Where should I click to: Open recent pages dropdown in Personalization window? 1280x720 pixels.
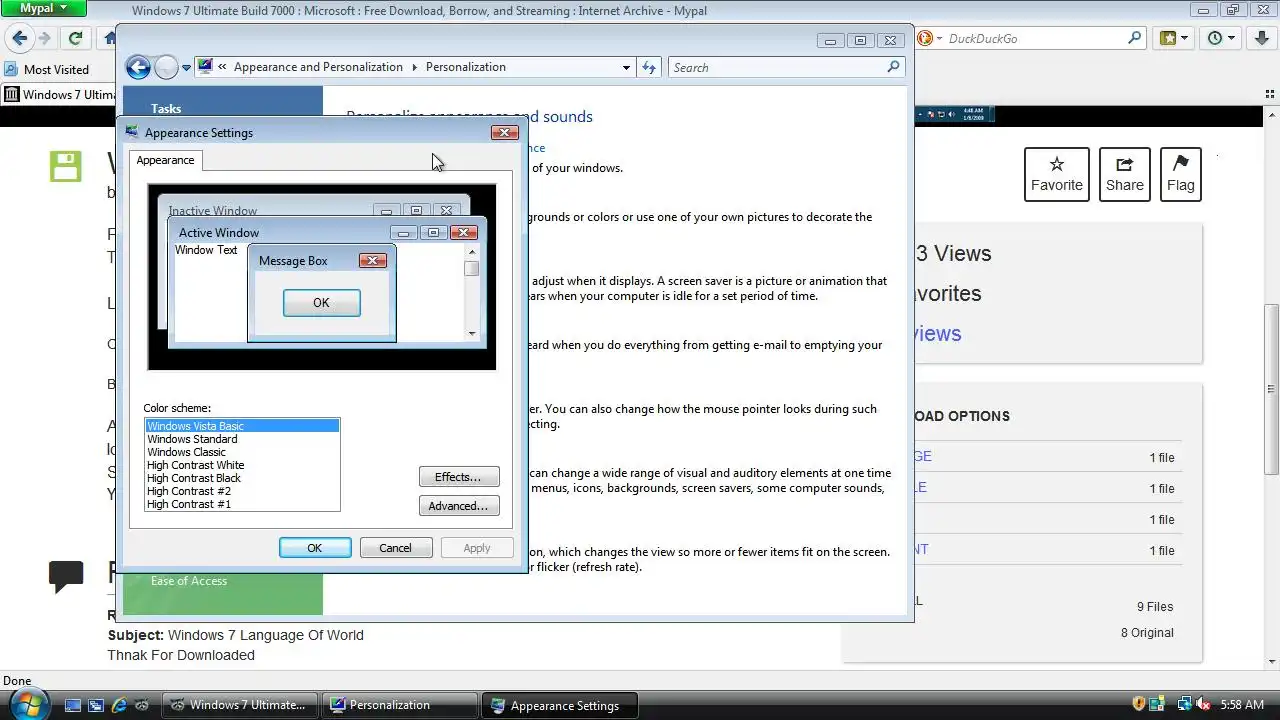(186, 68)
